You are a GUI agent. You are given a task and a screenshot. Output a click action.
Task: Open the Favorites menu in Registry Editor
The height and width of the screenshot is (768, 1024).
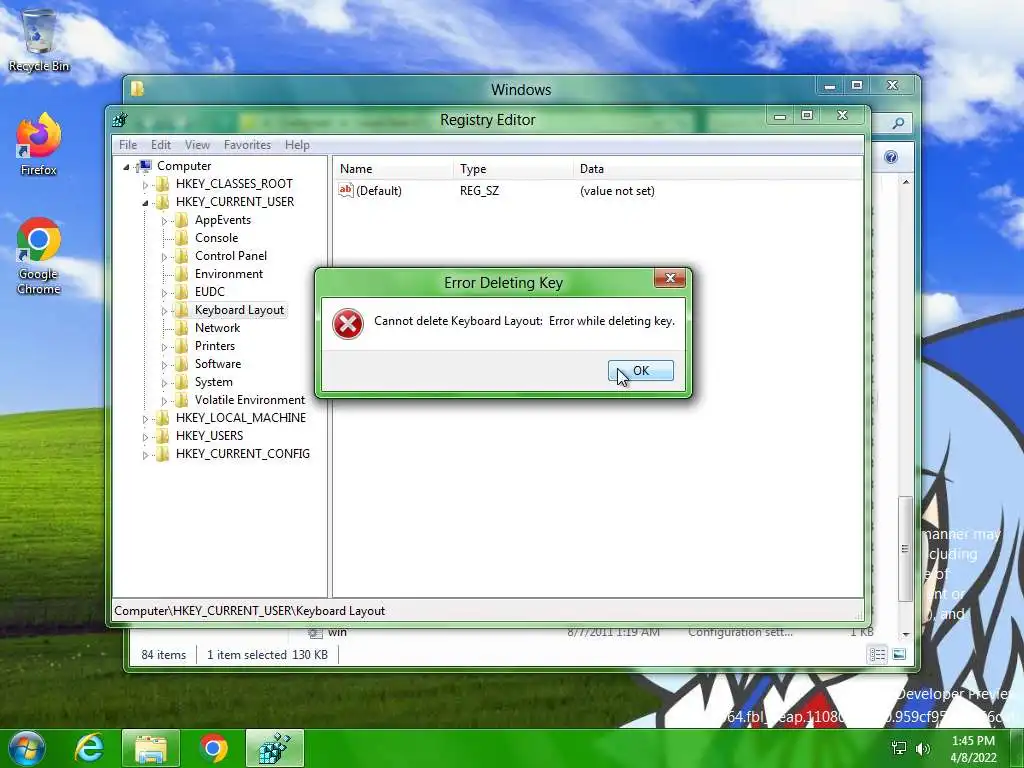point(247,144)
